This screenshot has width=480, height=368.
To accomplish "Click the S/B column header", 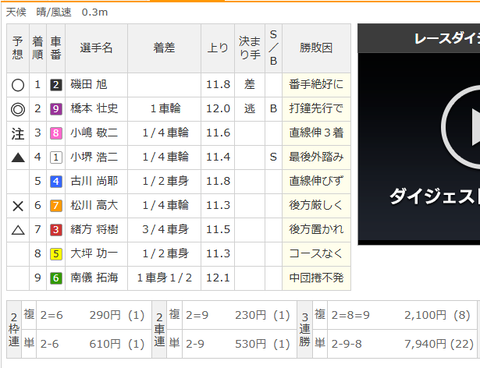I will [x=273, y=48].
